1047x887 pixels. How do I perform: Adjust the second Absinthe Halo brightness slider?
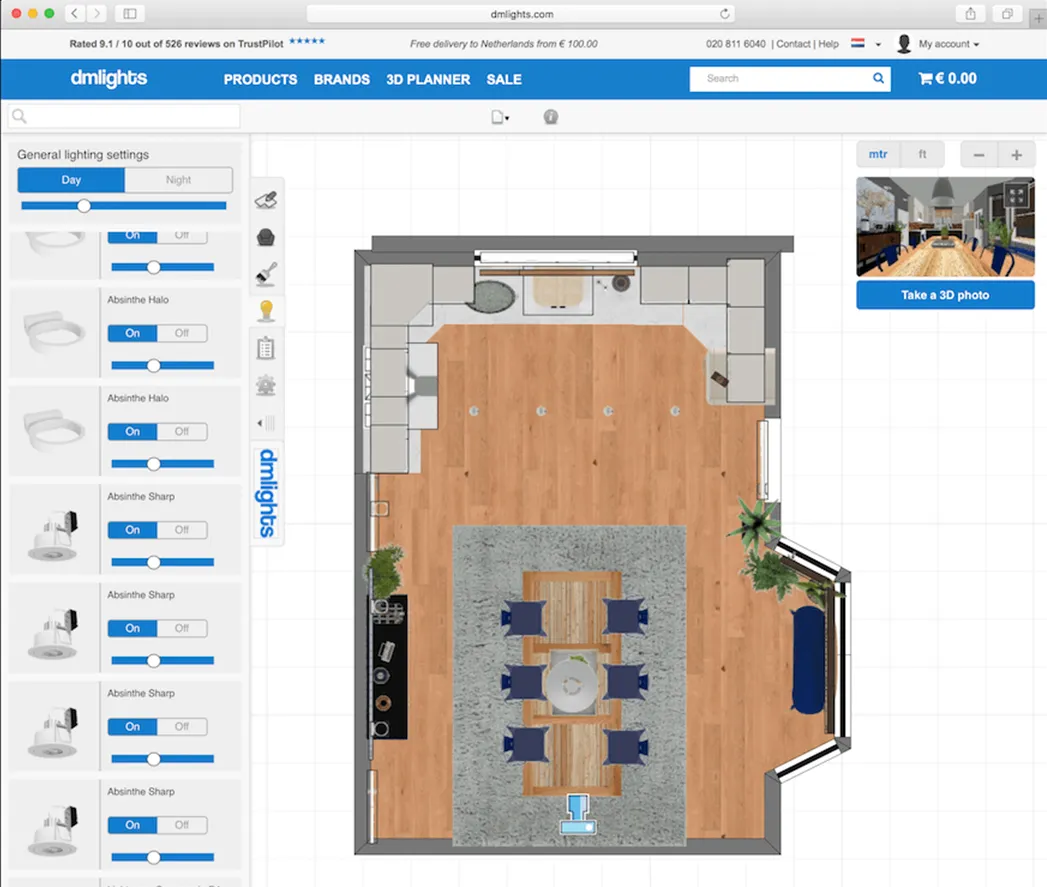162,464
